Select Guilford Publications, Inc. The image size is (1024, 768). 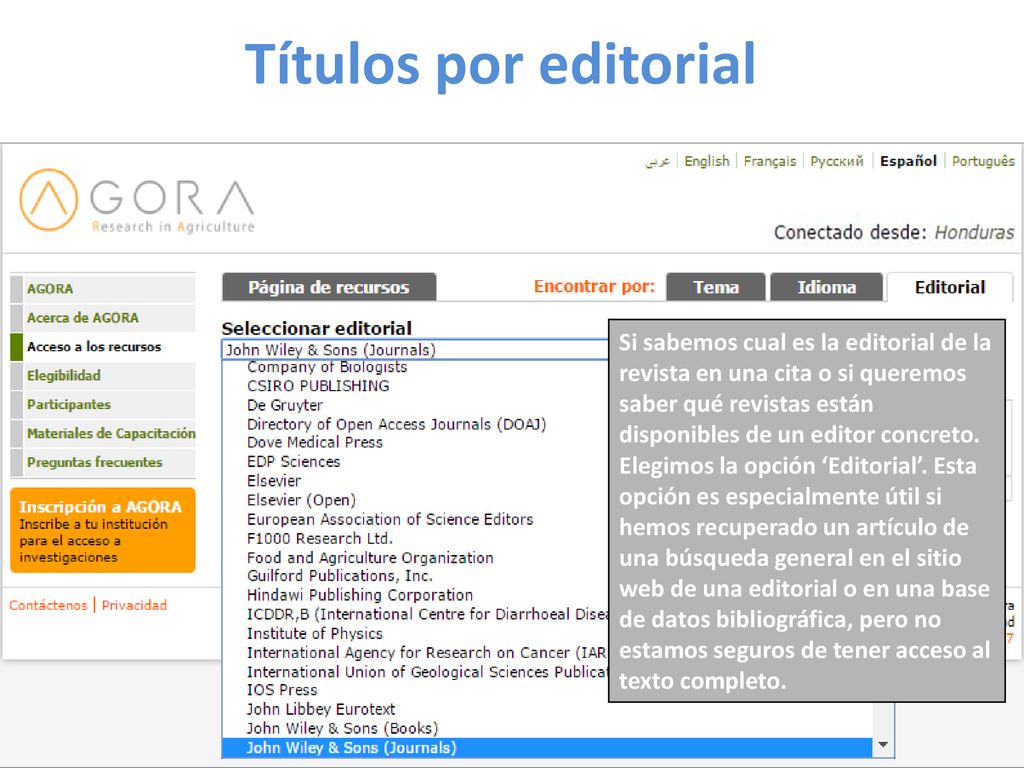pos(340,576)
